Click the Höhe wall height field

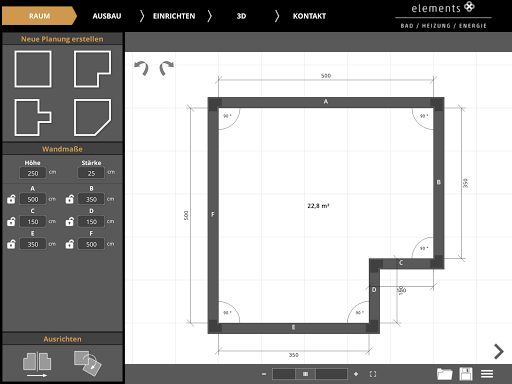33,173
